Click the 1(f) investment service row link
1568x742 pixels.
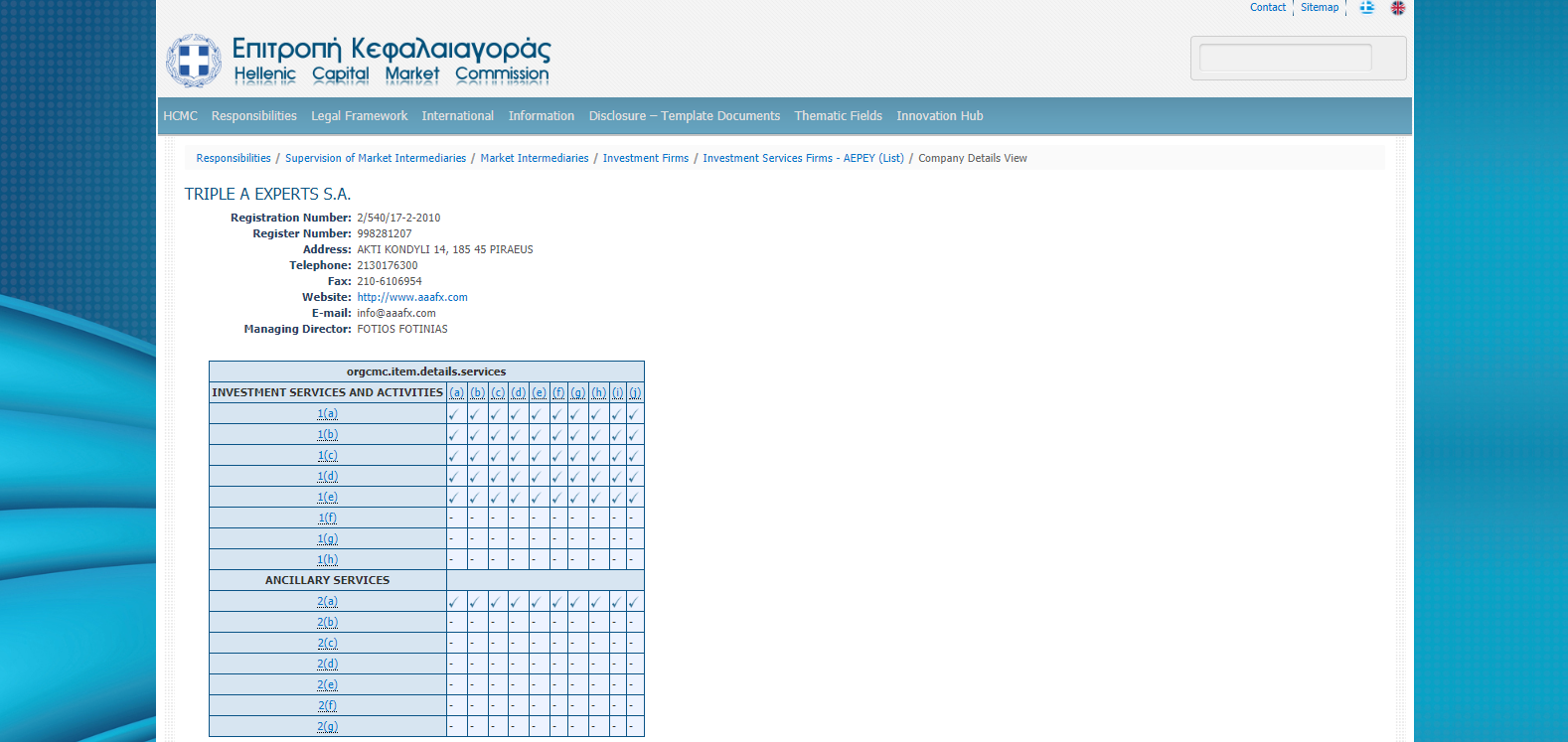tap(328, 518)
